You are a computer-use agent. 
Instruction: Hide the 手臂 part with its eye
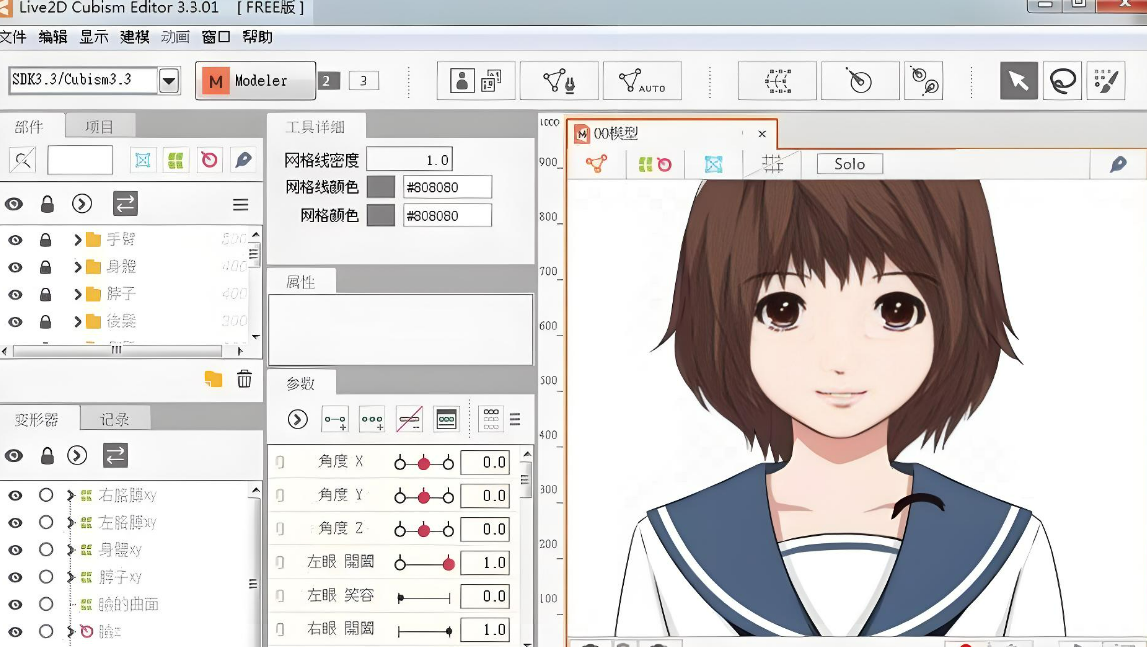[15, 239]
